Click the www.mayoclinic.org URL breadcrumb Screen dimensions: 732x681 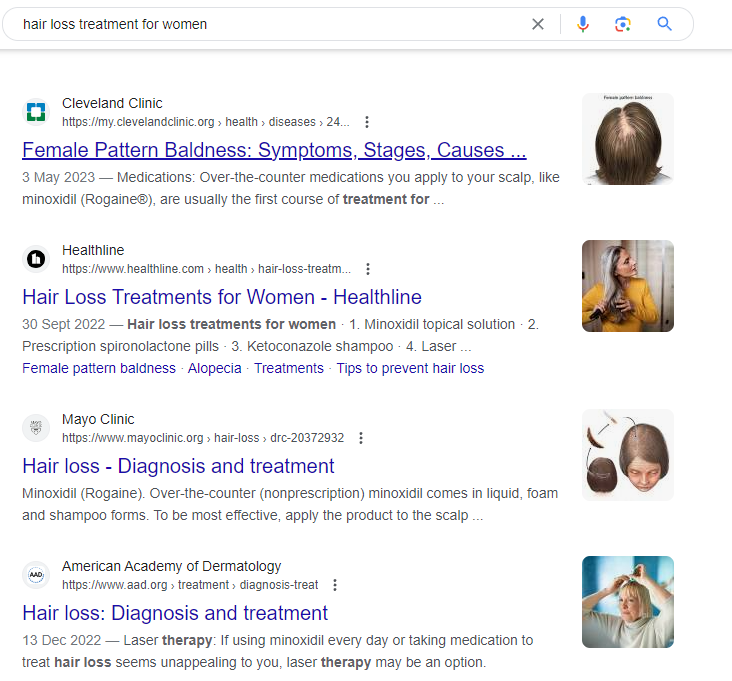click(203, 438)
